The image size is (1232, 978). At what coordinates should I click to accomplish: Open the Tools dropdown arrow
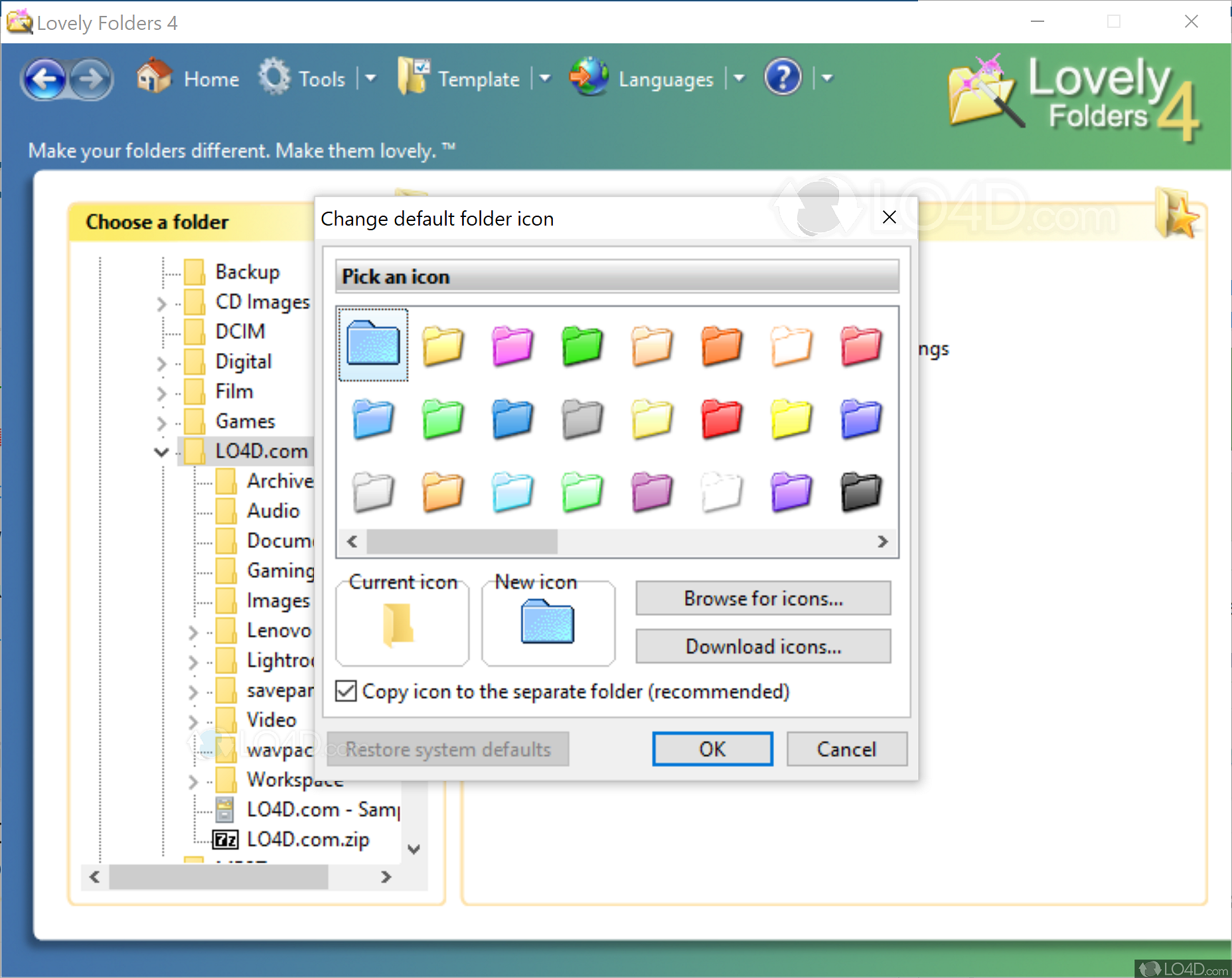click(x=370, y=78)
